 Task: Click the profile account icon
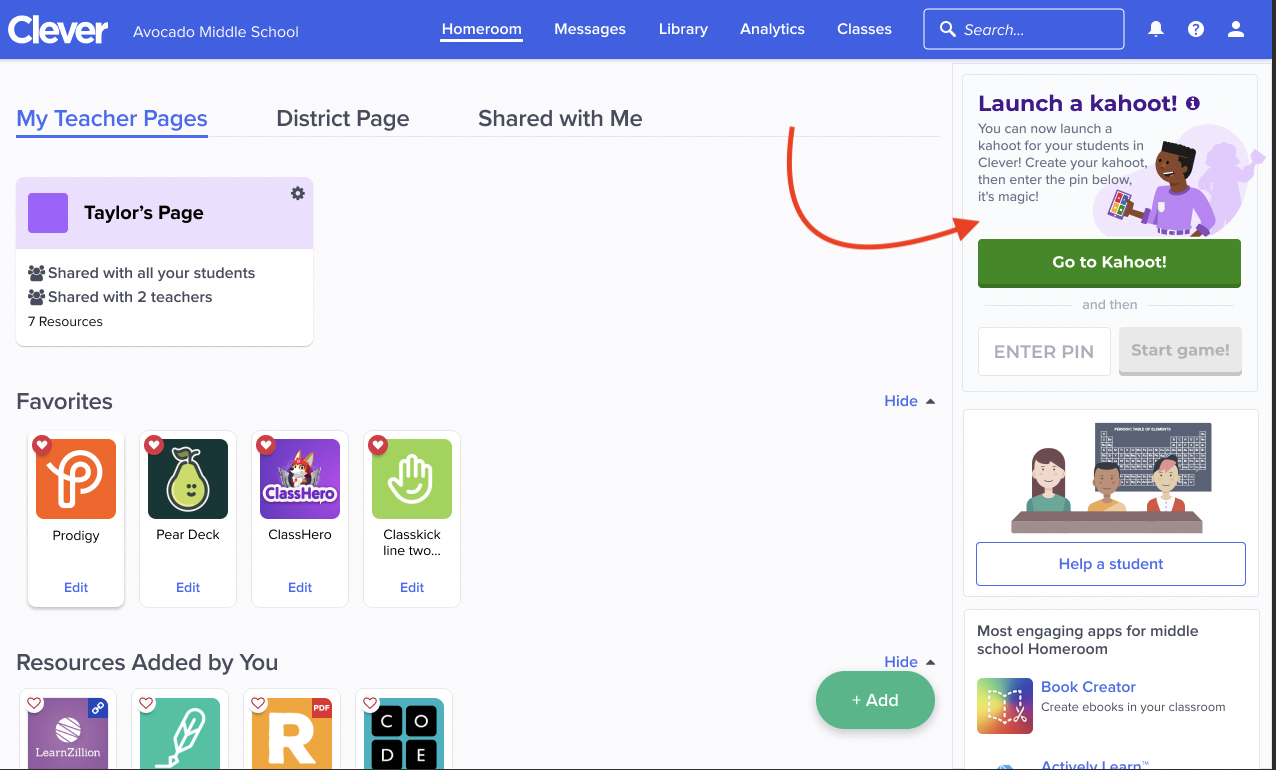click(x=1235, y=29)
